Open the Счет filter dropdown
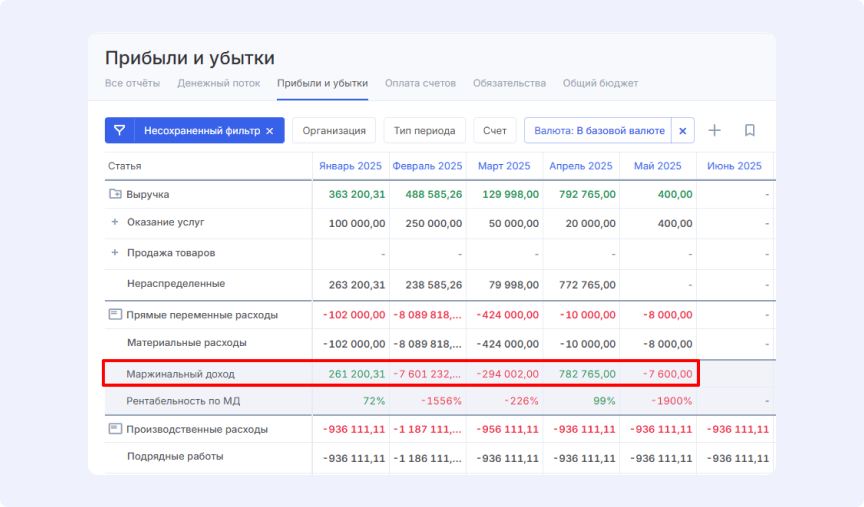 pyautogui.click(x=494, y=131)
